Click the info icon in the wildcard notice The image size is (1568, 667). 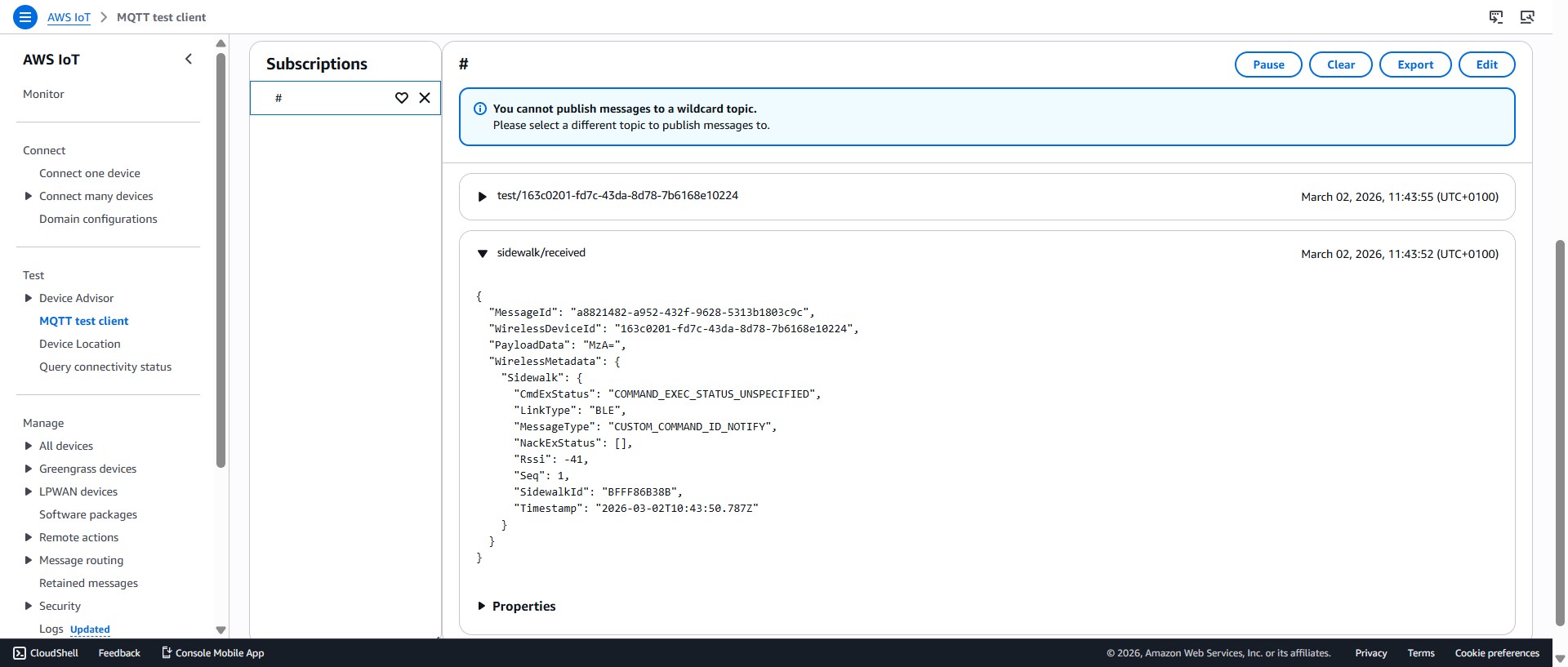[x=480, y=109]
